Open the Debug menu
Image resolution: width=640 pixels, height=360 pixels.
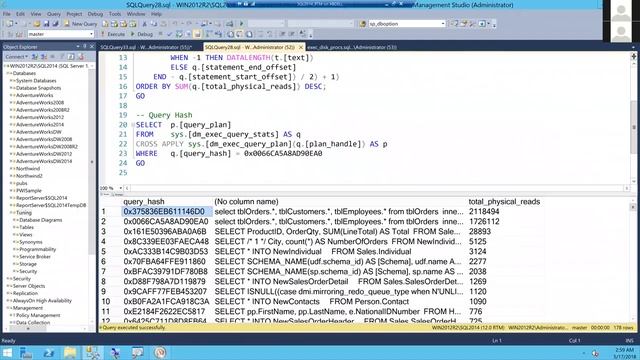click(95, 14)
